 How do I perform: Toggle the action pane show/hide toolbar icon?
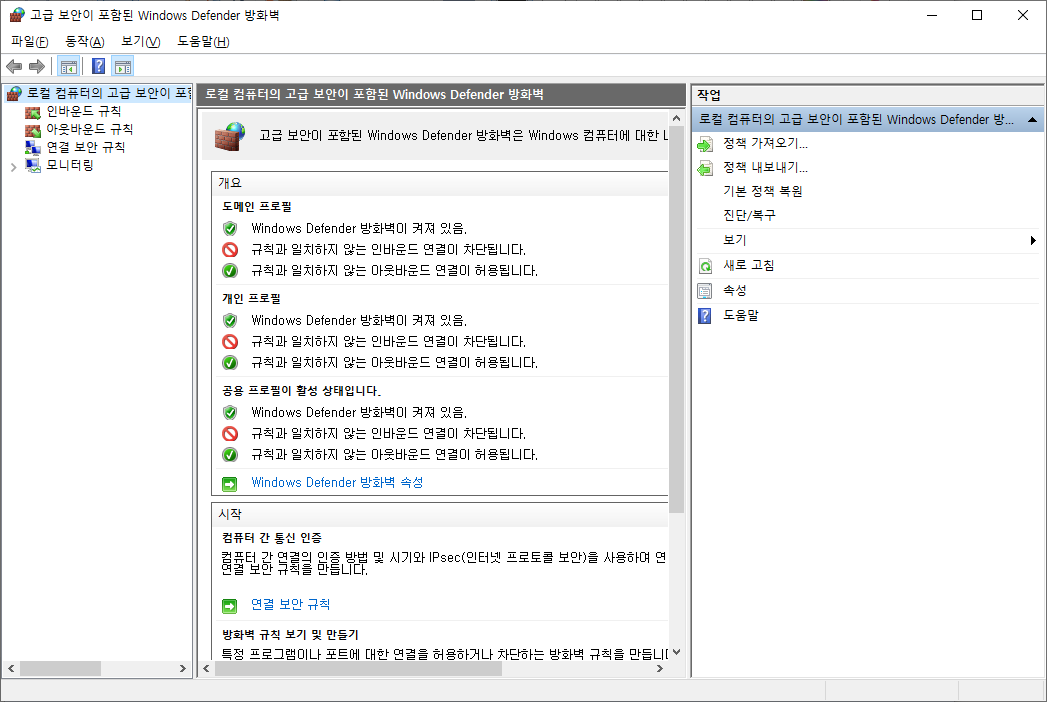pyautogui.click(x=123, y=66)
